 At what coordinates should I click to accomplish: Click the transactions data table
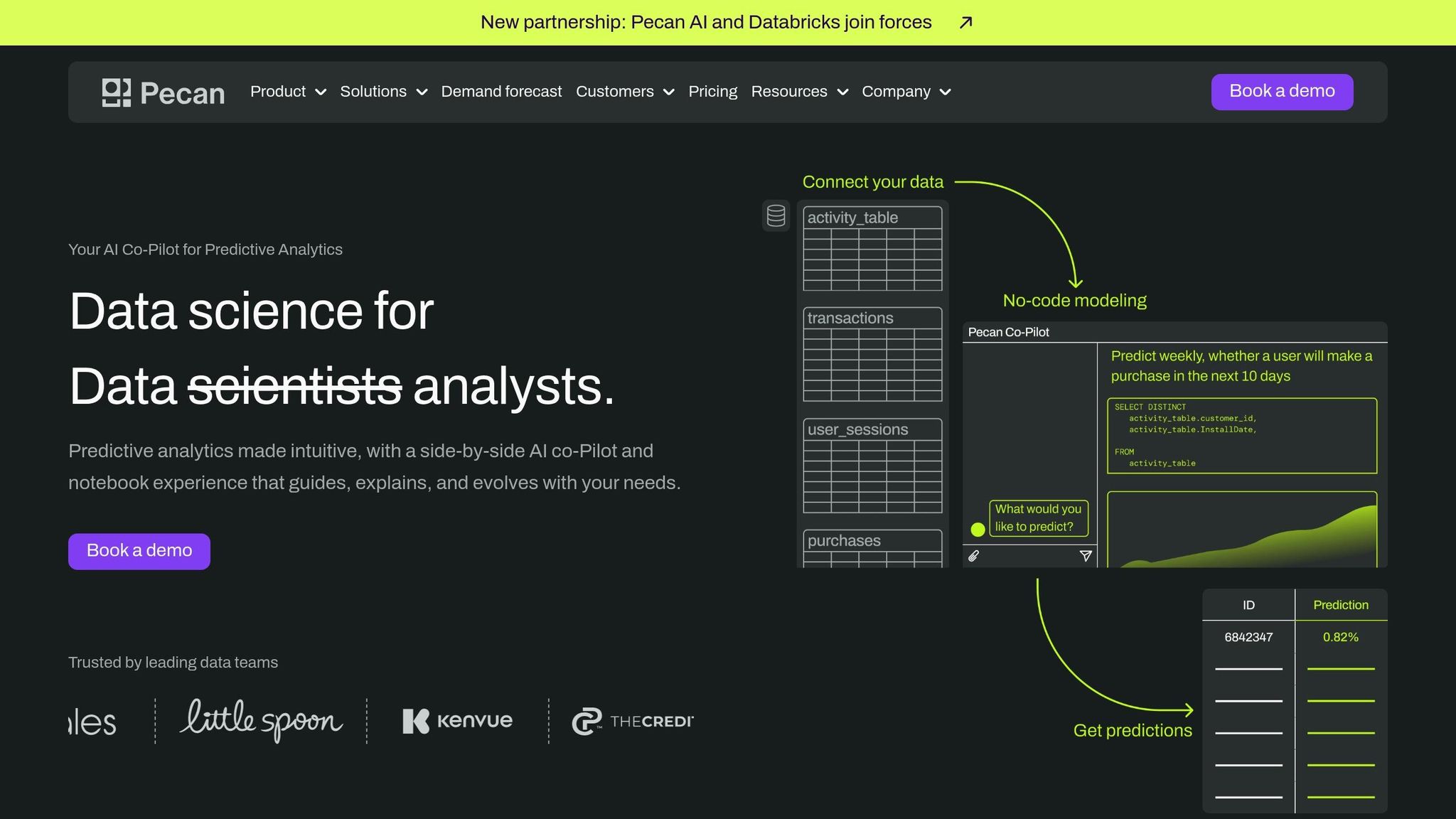(872, 354)
